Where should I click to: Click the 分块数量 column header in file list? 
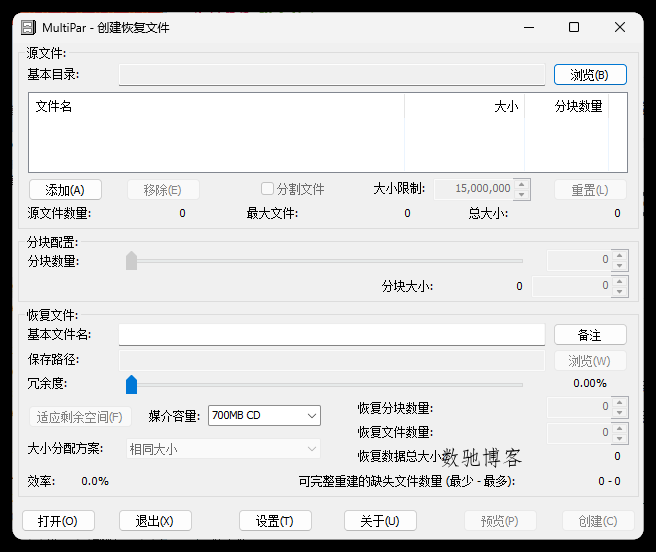566,106
